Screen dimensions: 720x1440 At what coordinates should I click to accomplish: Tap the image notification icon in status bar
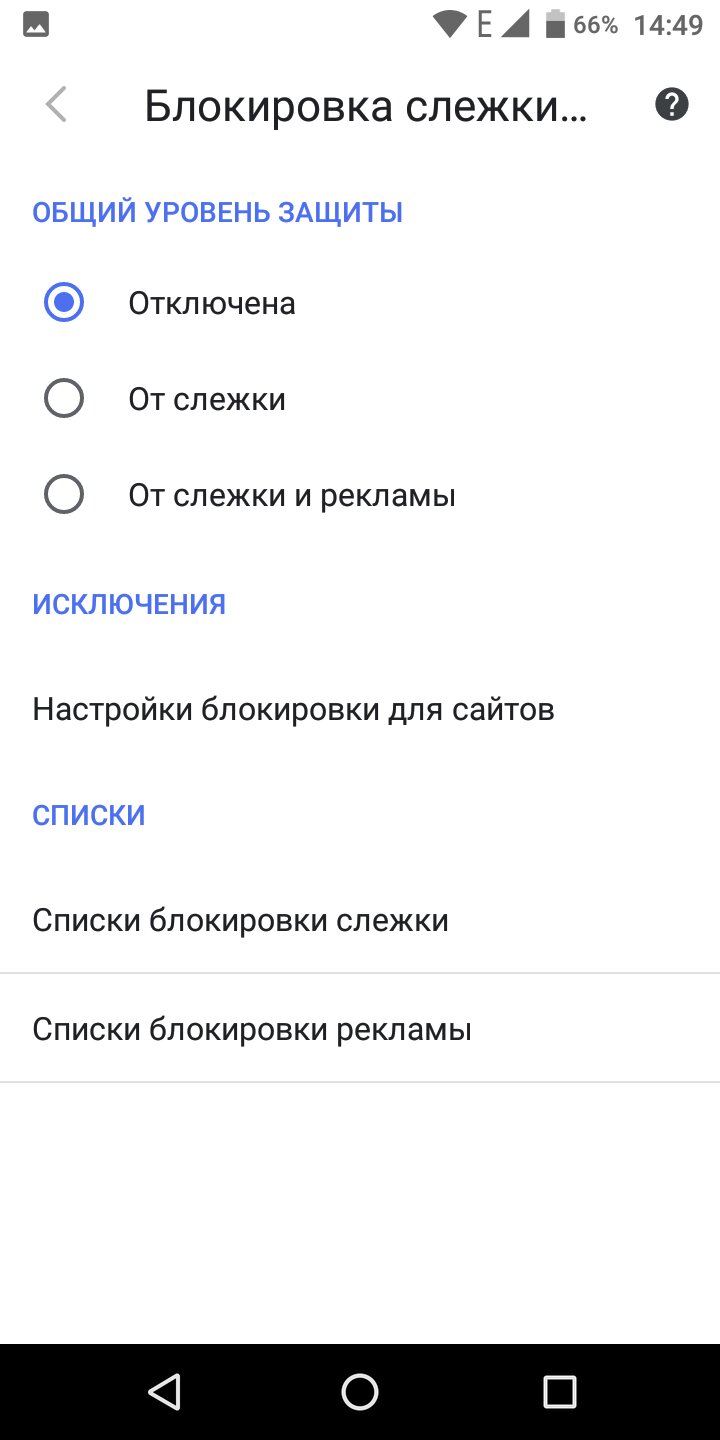[x=36, y=26]
